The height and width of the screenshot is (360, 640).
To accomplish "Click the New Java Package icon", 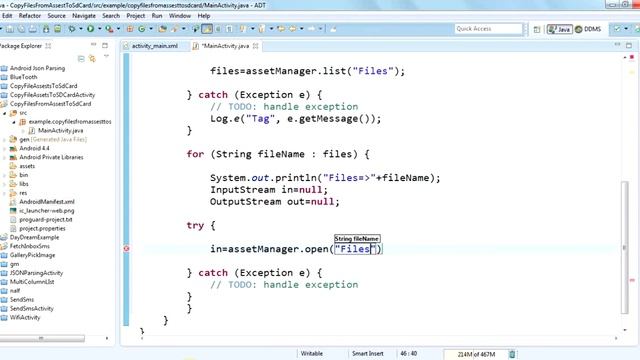I will click(130, 29).
